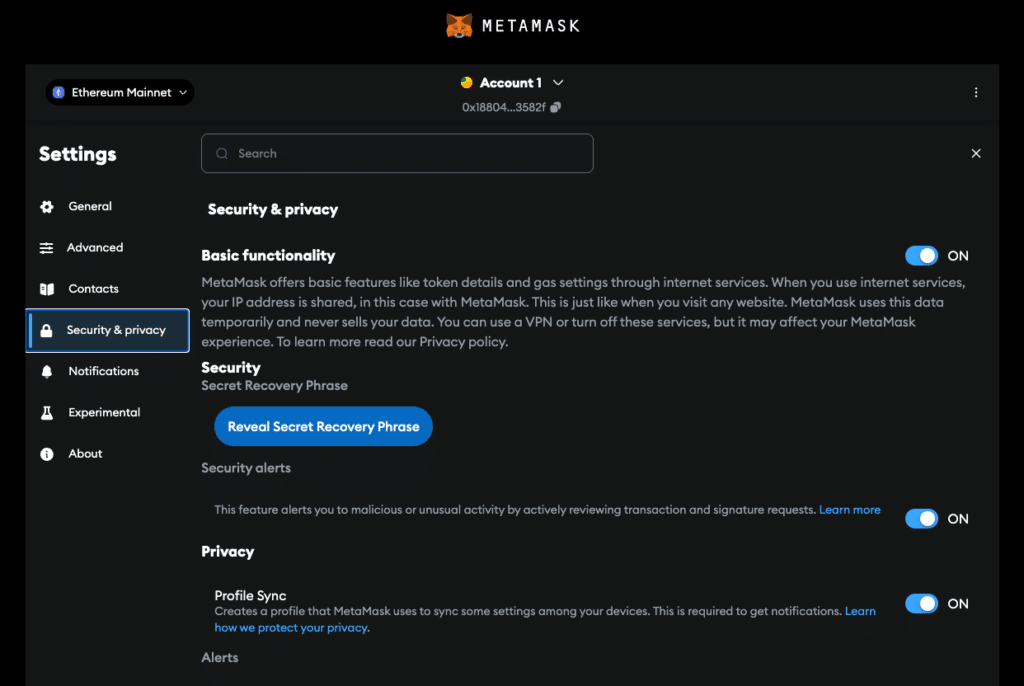Image resolution: width=1024 pixels, height=686 pixels.
Task: Open the Ethereum Mainnet network dropdown
Action: click(120, 93)
